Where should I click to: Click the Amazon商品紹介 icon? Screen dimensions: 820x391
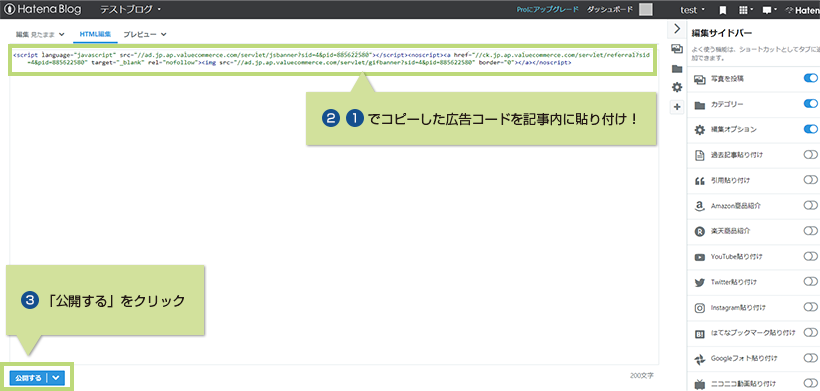700,206
